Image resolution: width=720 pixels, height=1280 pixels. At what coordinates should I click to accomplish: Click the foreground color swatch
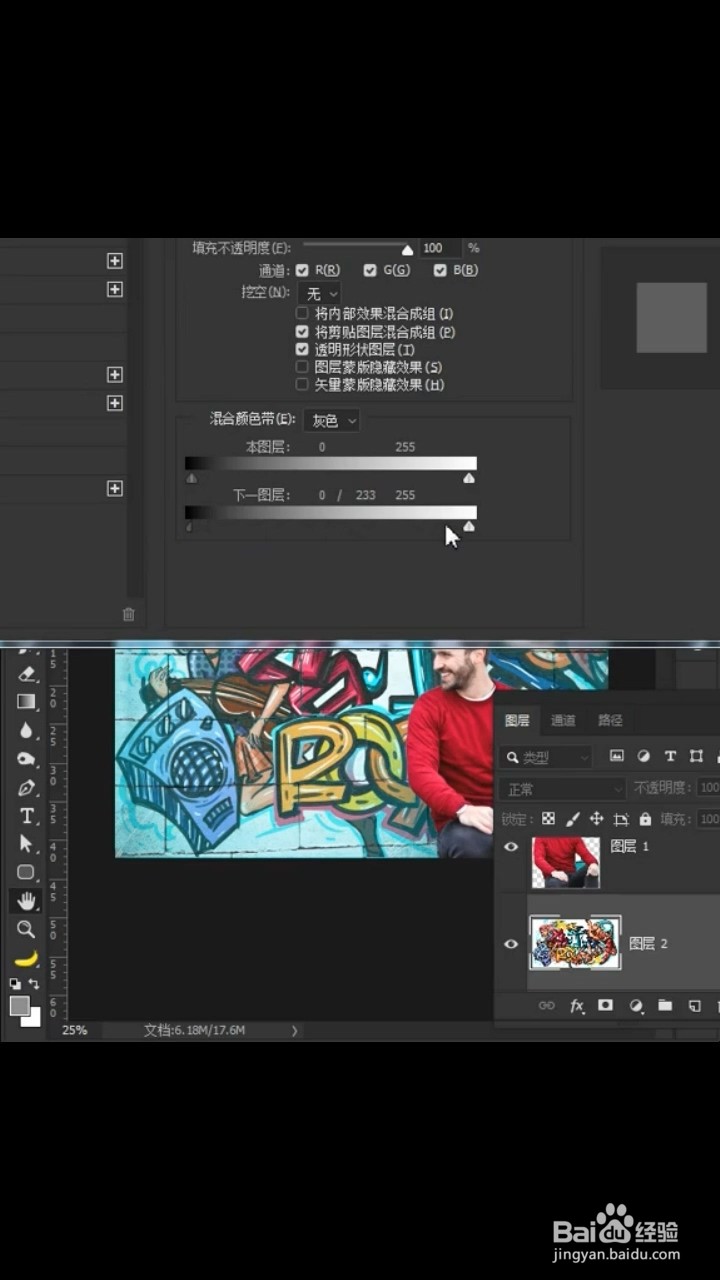[x=19, y=1006]
